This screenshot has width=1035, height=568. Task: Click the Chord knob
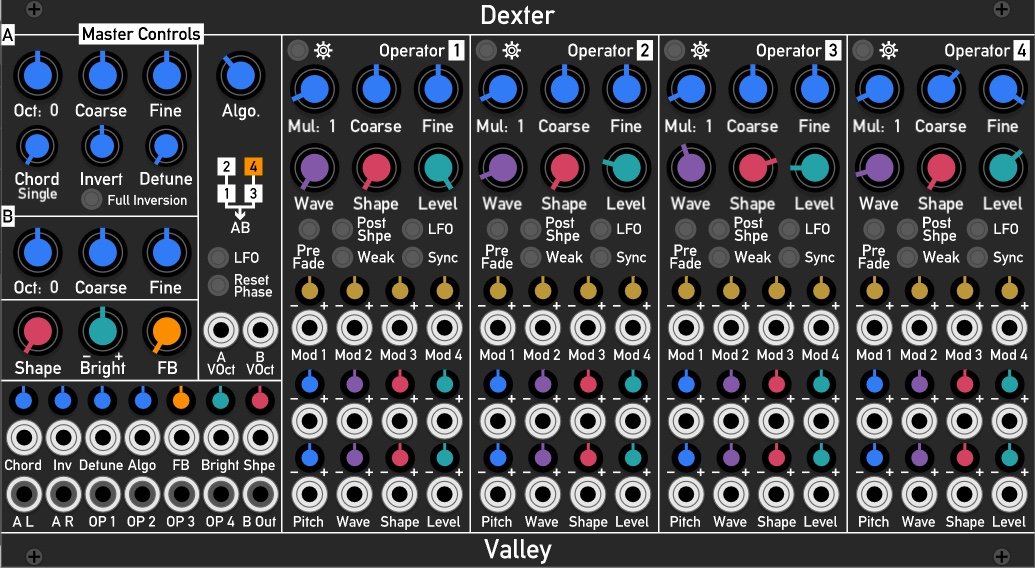[x=38, y=146]
